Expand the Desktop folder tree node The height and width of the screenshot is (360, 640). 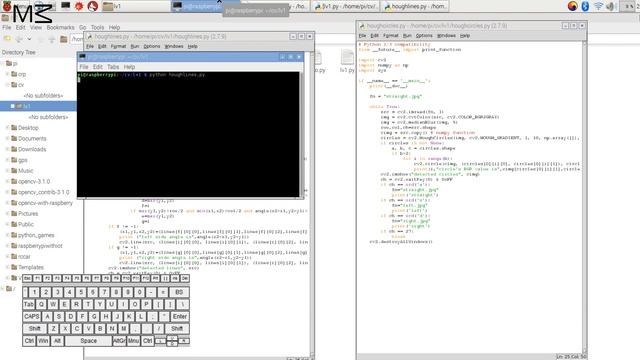pos(7,128)
